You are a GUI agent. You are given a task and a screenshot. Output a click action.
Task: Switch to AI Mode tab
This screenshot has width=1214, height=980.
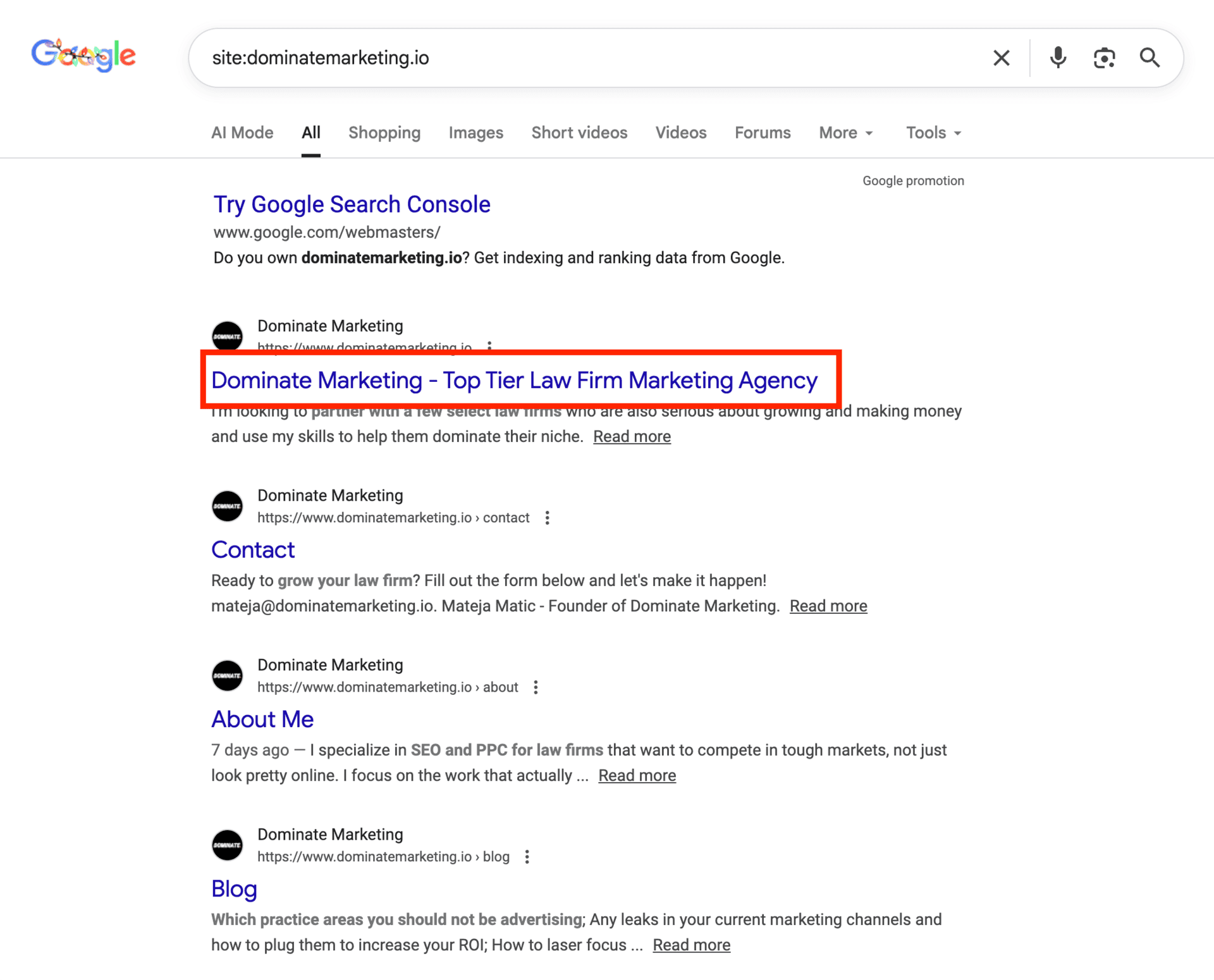[242, 133]
